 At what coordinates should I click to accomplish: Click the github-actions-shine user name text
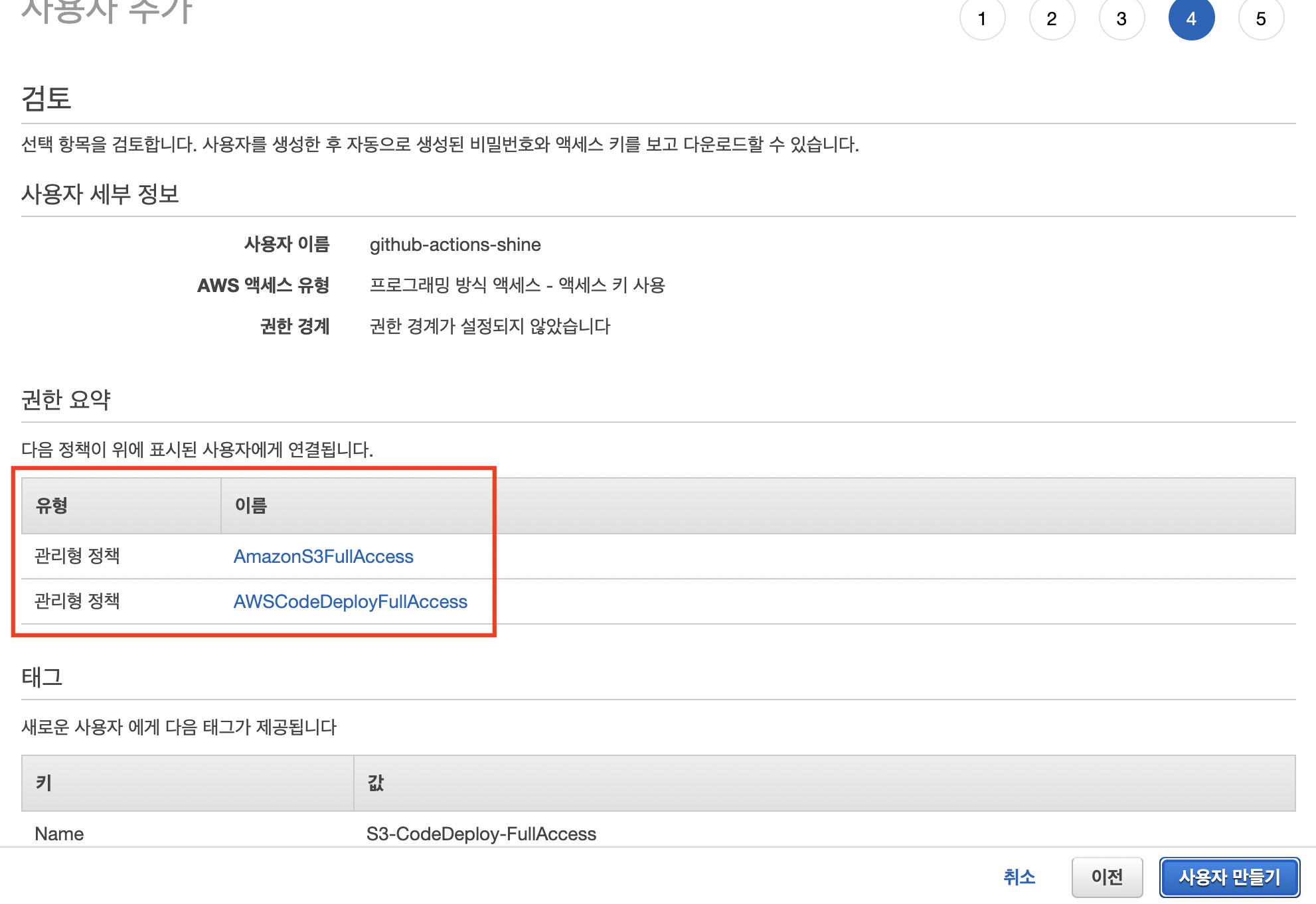455,245
